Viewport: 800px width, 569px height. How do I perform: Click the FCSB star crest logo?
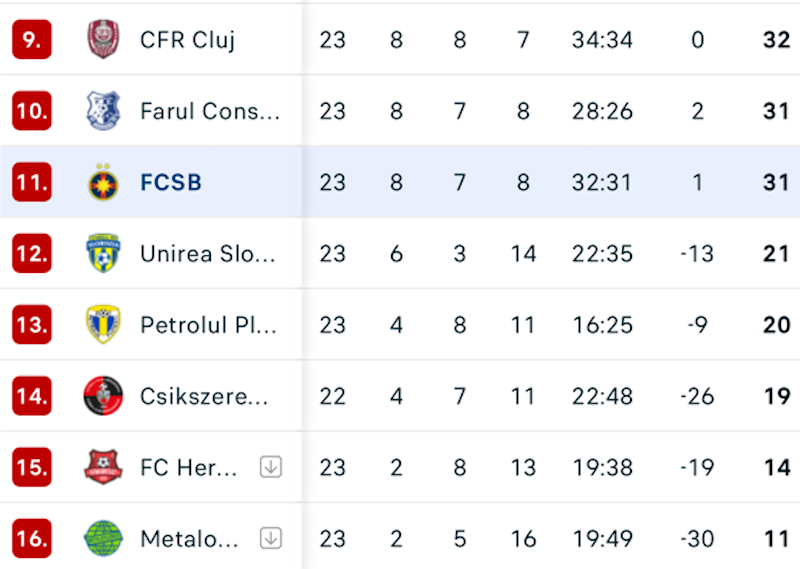(x=103, y=182)
